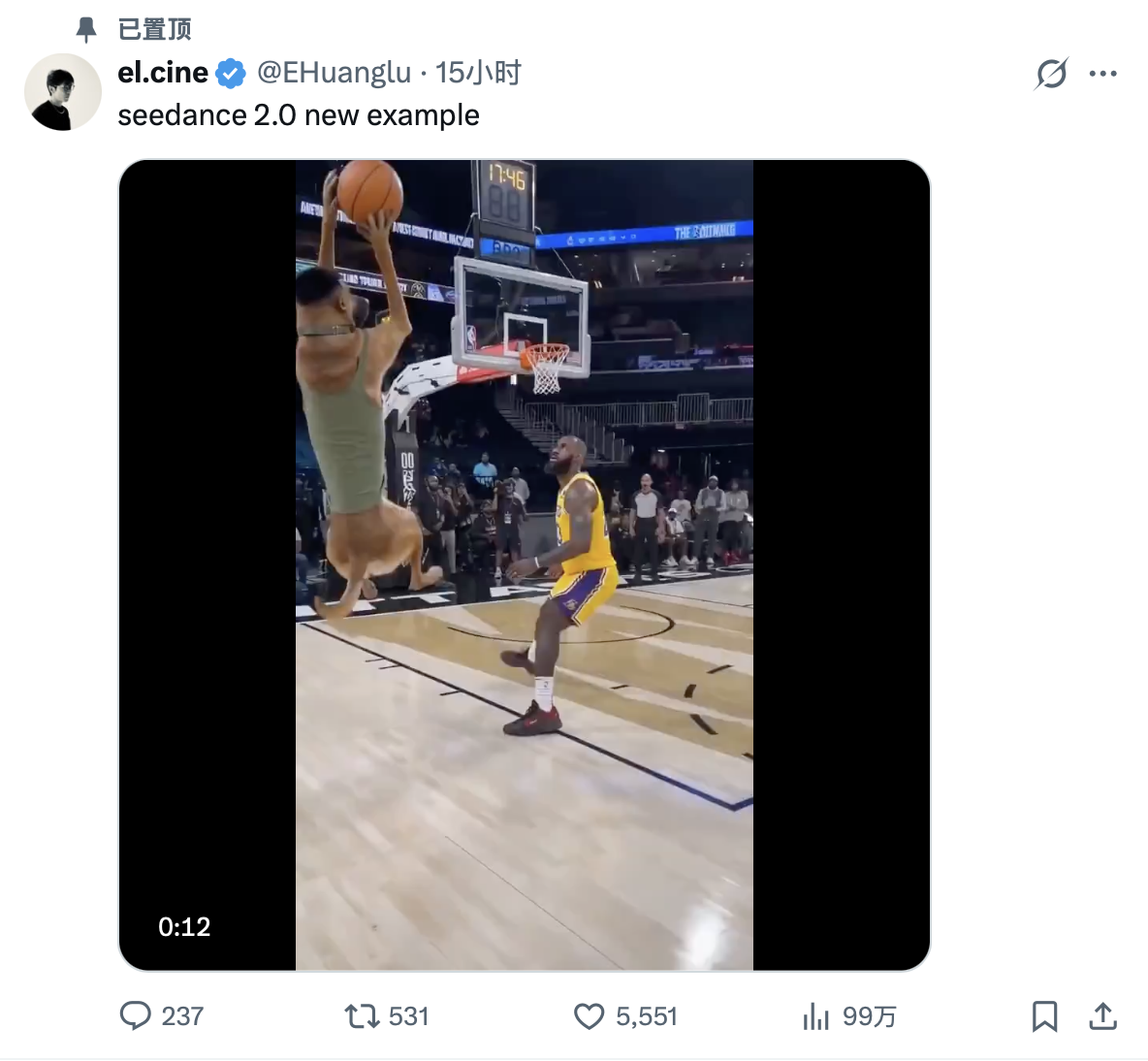Click the 237 replies count
This screenshot has width=1148, height=1061.
(182, 1016)
